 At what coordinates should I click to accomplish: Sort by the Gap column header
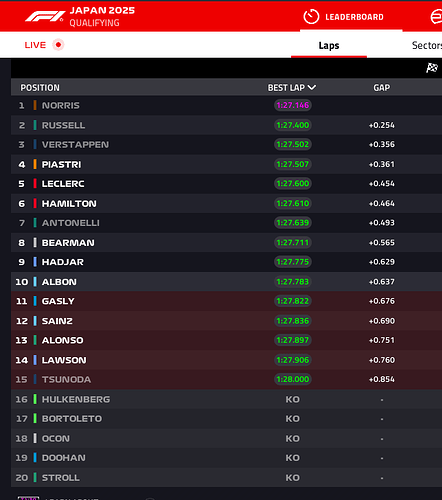point(382,88)
